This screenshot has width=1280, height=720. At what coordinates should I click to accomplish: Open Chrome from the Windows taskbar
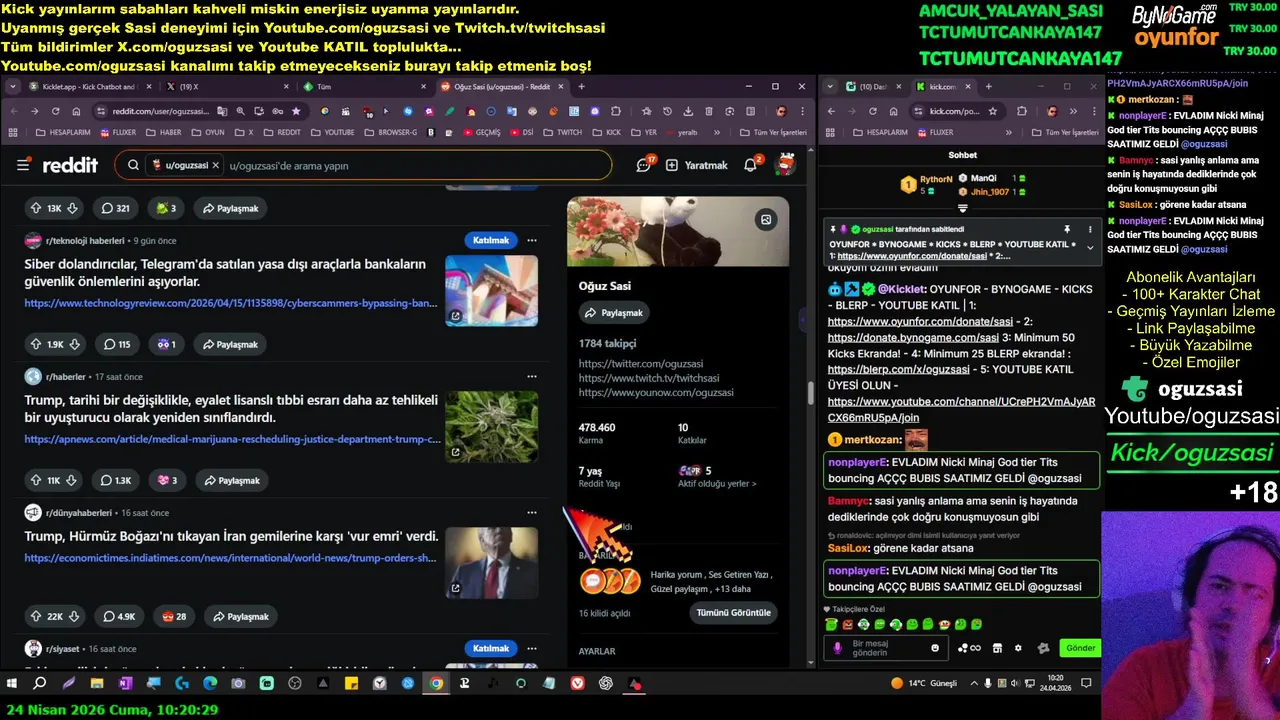[x=436, y=684]
